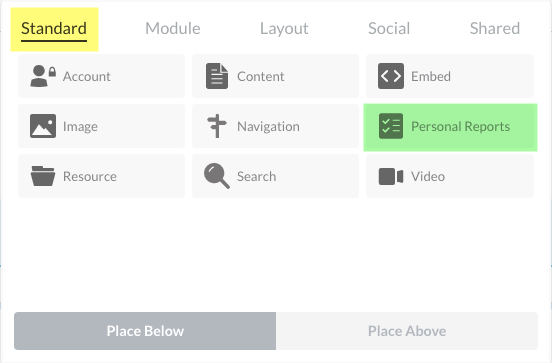Switch to the Standard tab
The width and height of the screenshot is (552, 363).
point(54,29)
